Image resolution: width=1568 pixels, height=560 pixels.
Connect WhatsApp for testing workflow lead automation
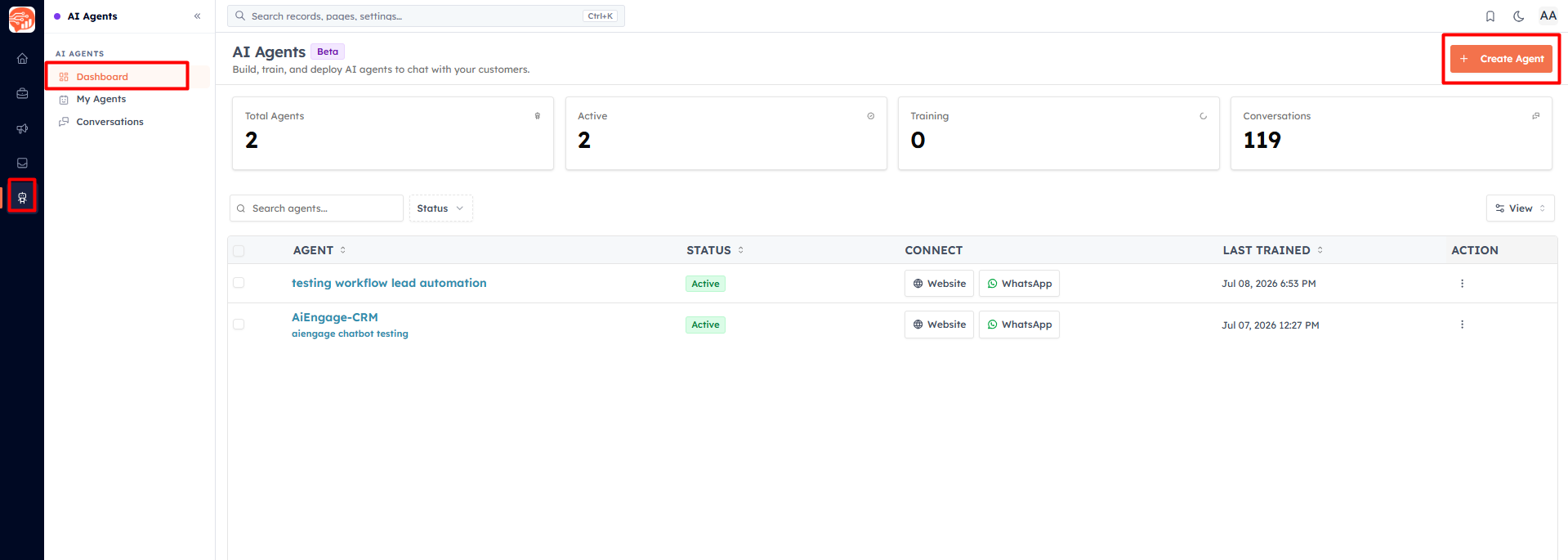tap(1019, 284)
